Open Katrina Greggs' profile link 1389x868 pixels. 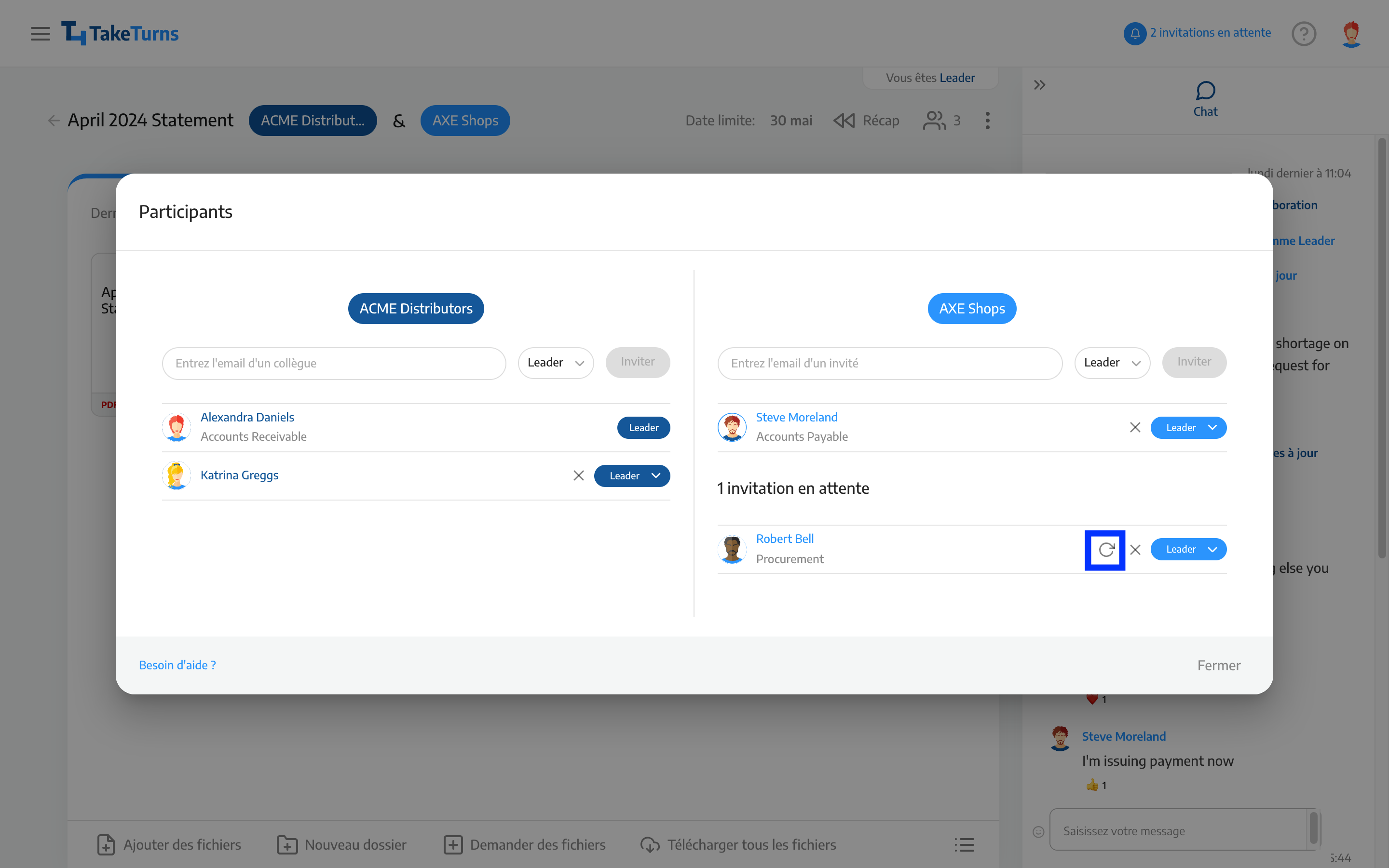[239, 475]
